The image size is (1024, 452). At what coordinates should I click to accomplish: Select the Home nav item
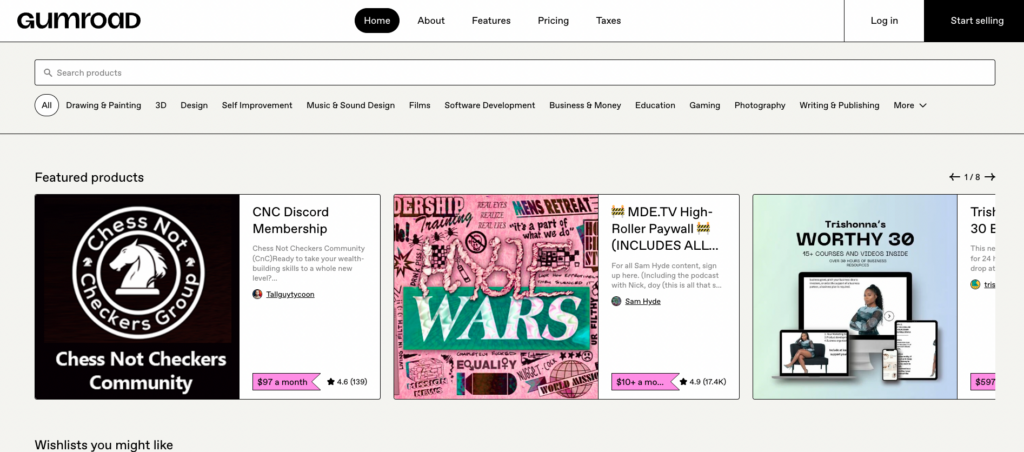377,20
